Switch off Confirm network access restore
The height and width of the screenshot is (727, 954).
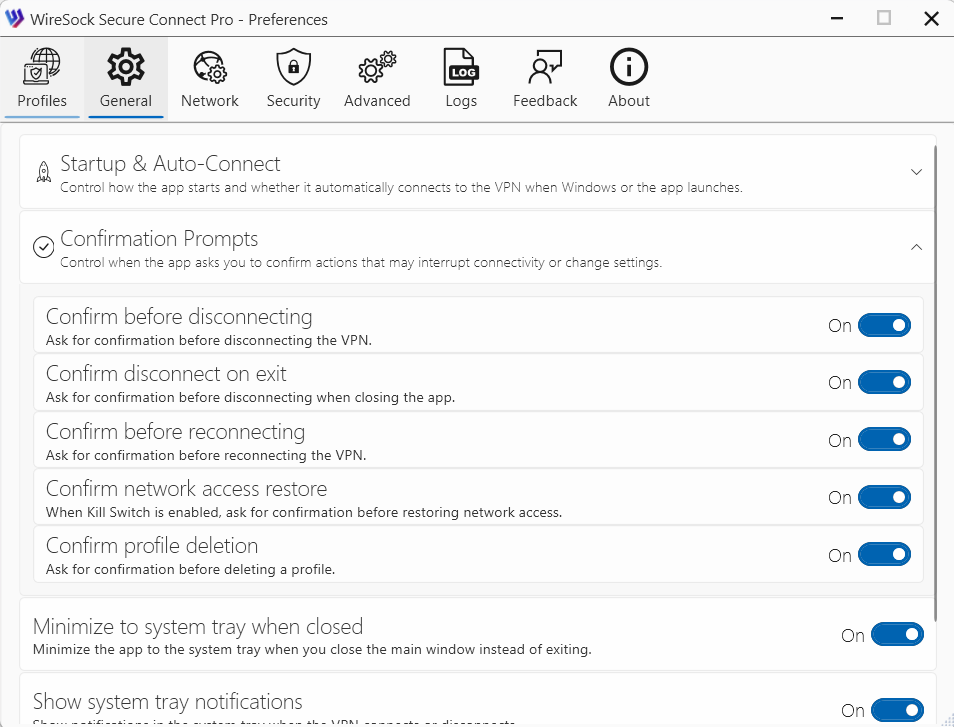[884, 497]
